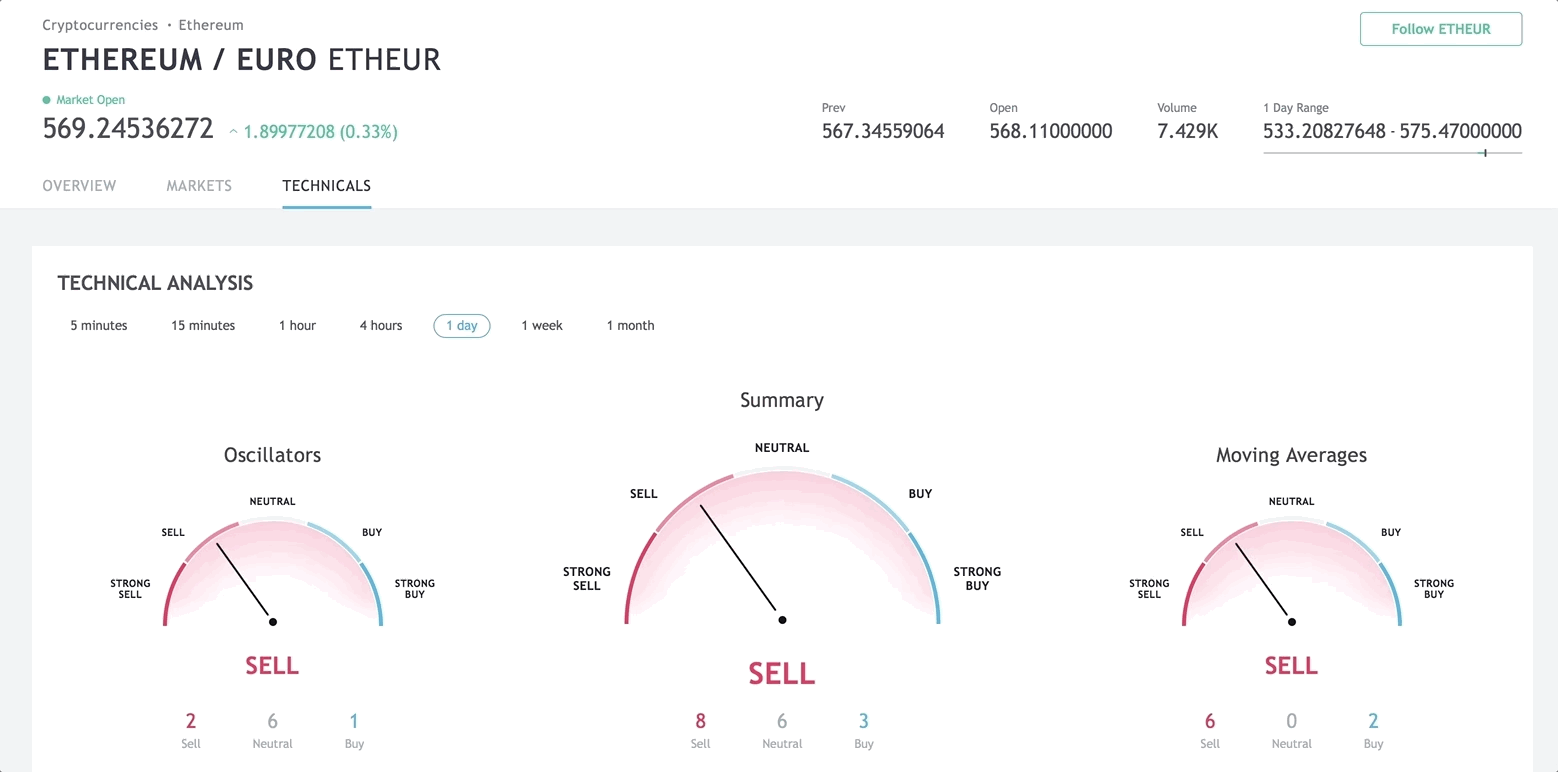
Task: Select the 4 hours timeframe
Action: point(381,326)
